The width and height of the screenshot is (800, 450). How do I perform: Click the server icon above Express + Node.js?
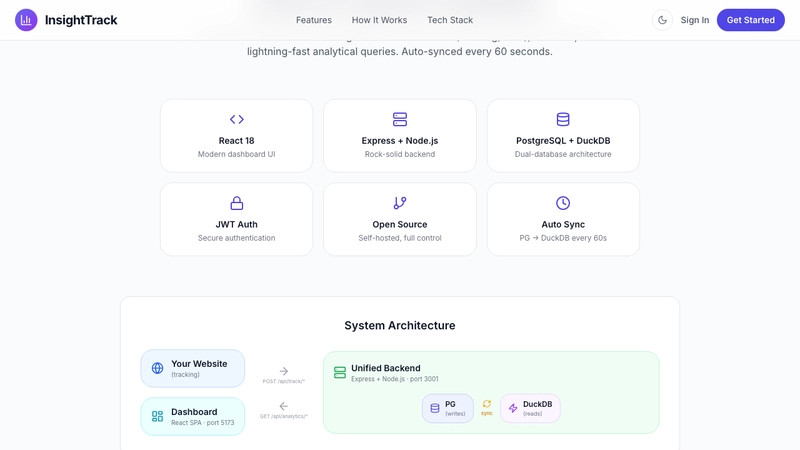[x=400, y=119]
